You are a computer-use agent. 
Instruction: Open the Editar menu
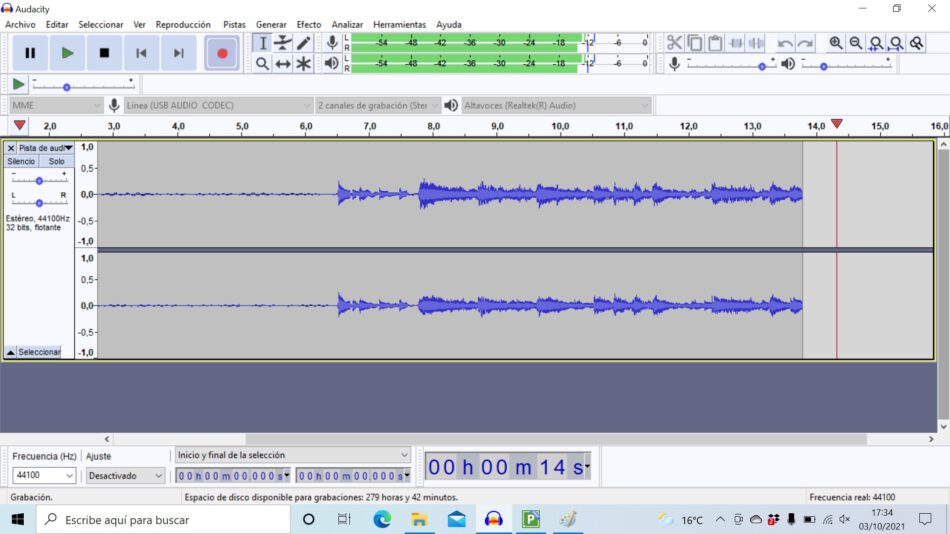pyautogui.click(x=57, y=24)
